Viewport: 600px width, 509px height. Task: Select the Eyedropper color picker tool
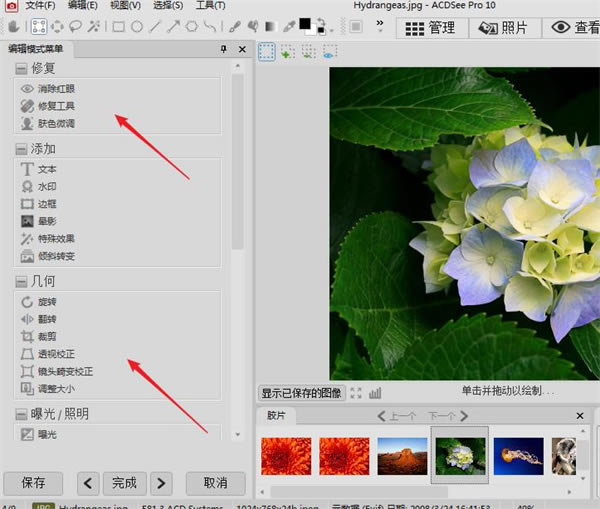(x=289, y=26)
